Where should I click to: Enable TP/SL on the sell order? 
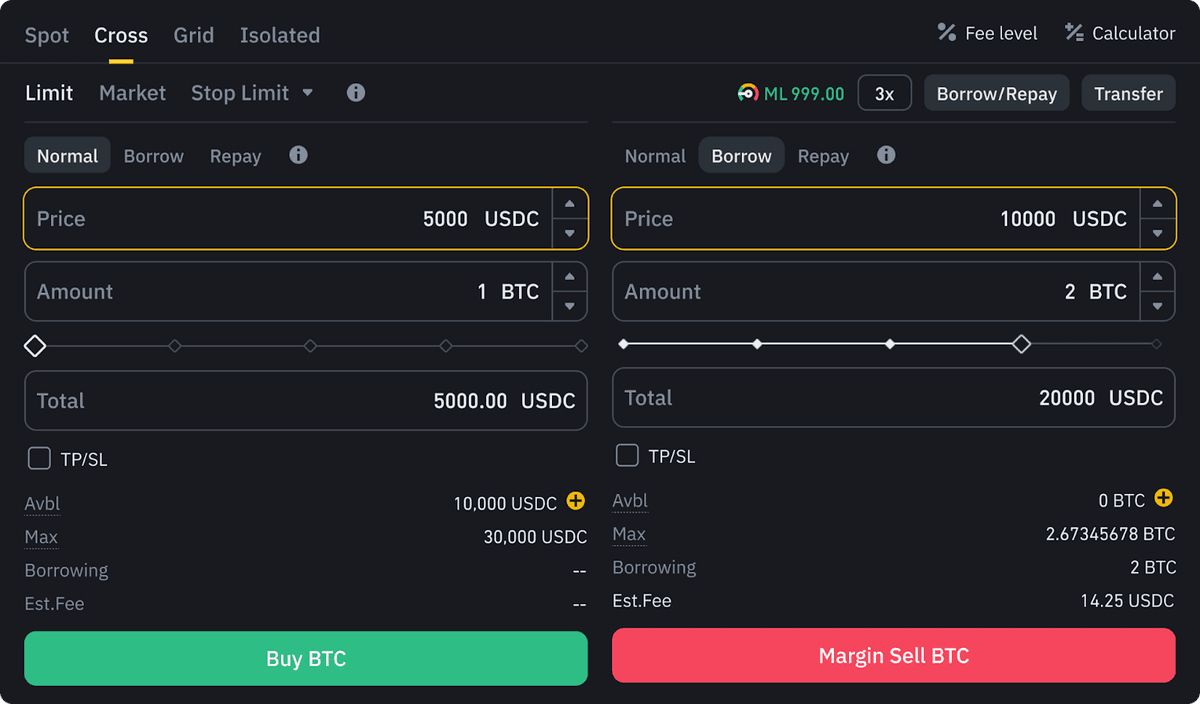[627, 455]
